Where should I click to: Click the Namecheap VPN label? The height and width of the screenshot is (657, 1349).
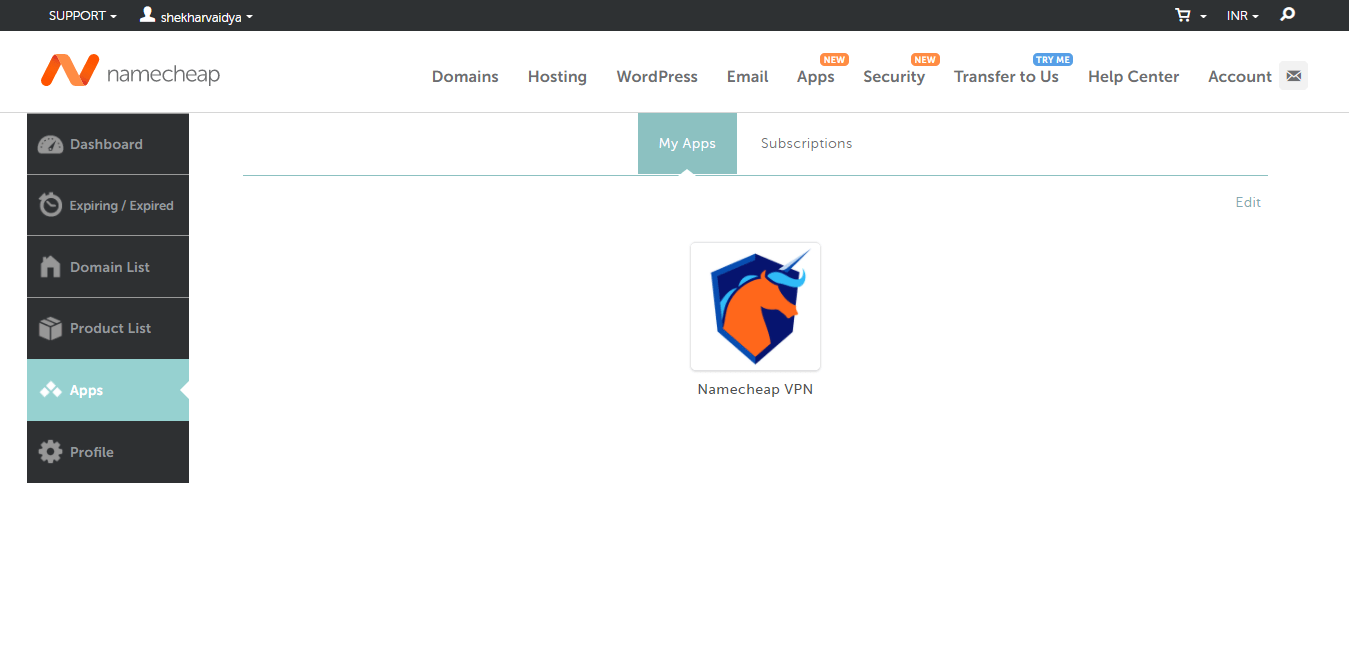point(755,389)
